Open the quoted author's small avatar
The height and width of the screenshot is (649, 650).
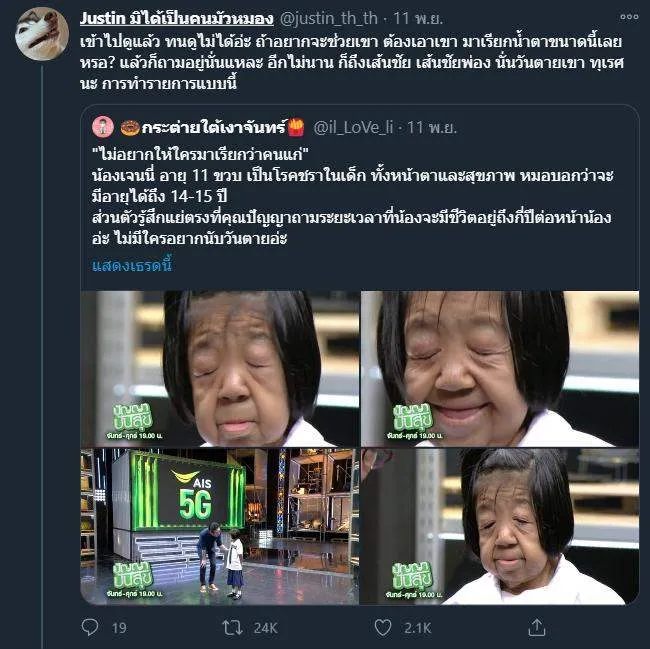pos(103,127)
